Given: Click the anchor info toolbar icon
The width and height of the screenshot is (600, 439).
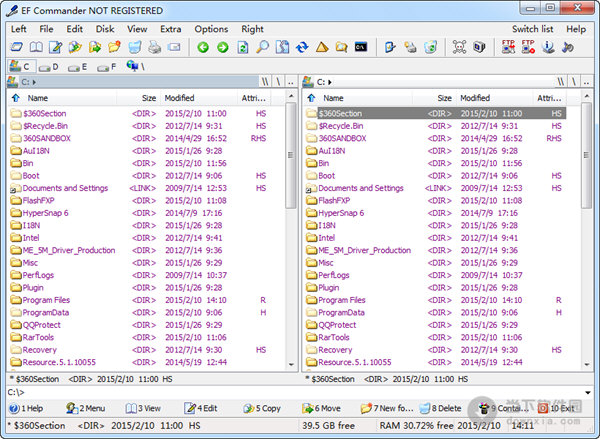Looking at the screenshot, I should coord(548,47).
